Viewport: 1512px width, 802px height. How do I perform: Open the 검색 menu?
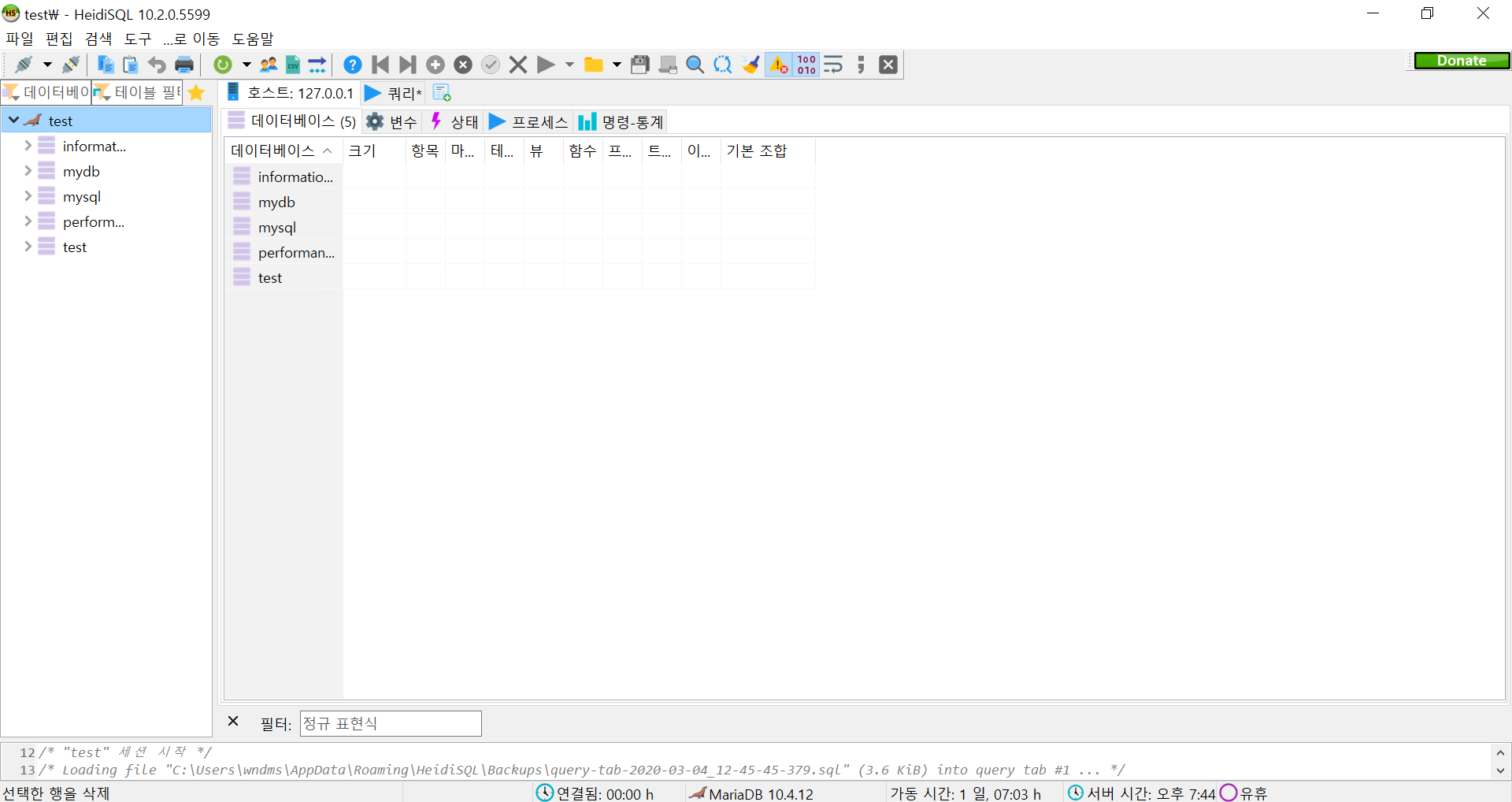98,39
